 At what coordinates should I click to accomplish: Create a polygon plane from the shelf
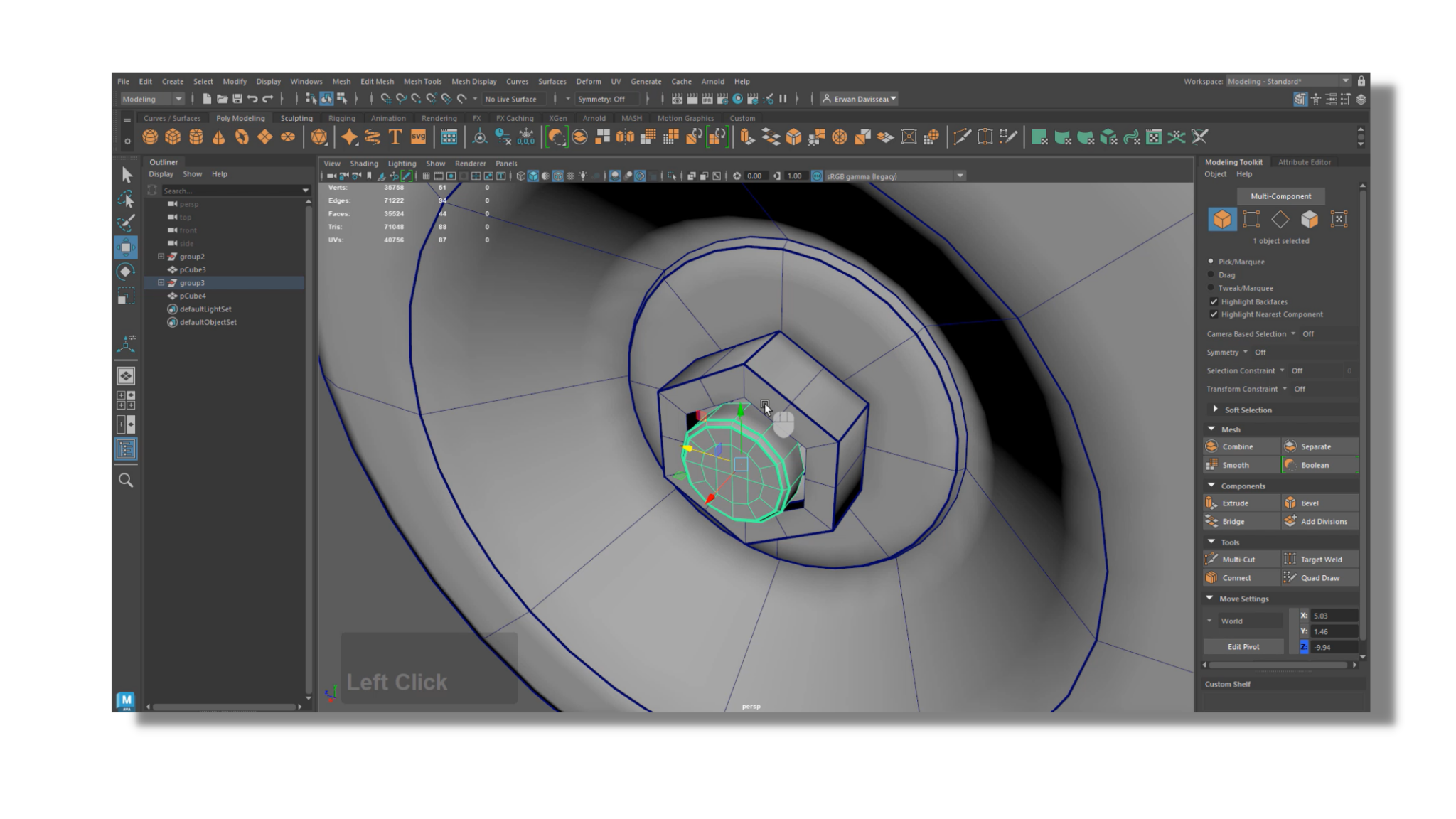[x=264, y=137]
